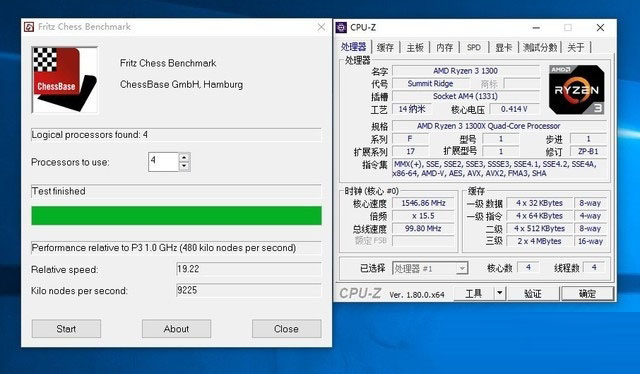Click the Socket AM4 (1331) value
The height and width of the screenshot is (374, 640).
pyautogui.click(x=466, y=96)
